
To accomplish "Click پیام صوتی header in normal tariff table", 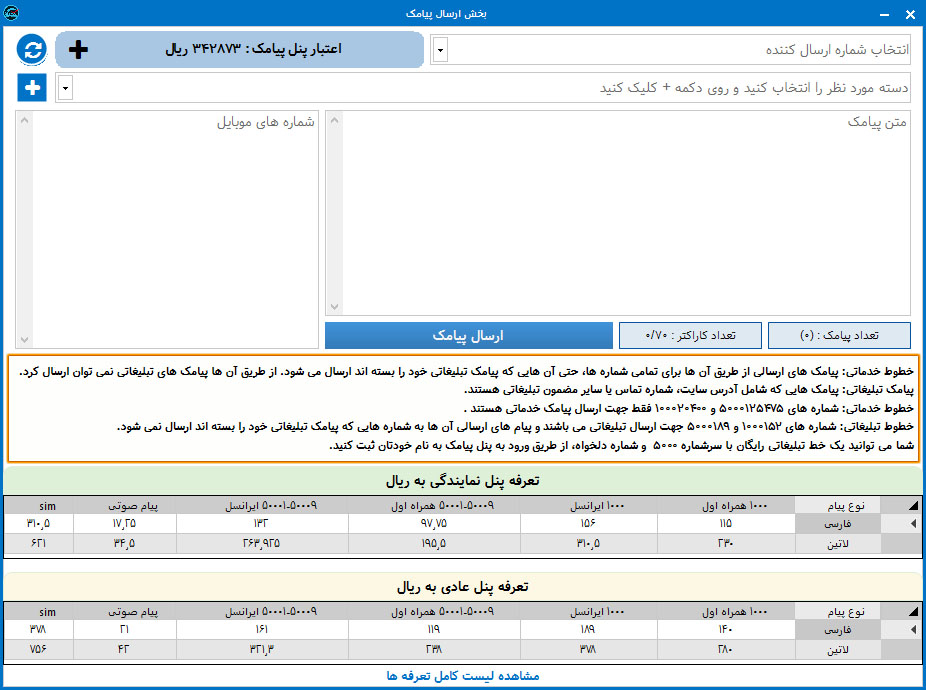I will point(125,611).
